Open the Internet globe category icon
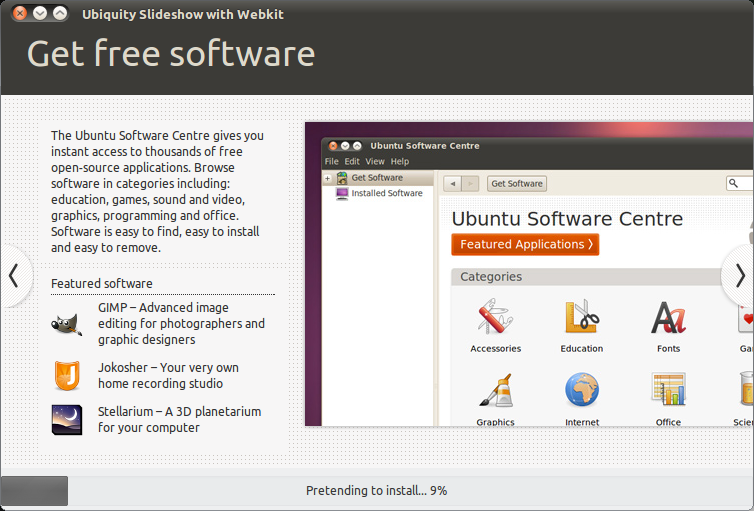 click(x=582, y=389)
